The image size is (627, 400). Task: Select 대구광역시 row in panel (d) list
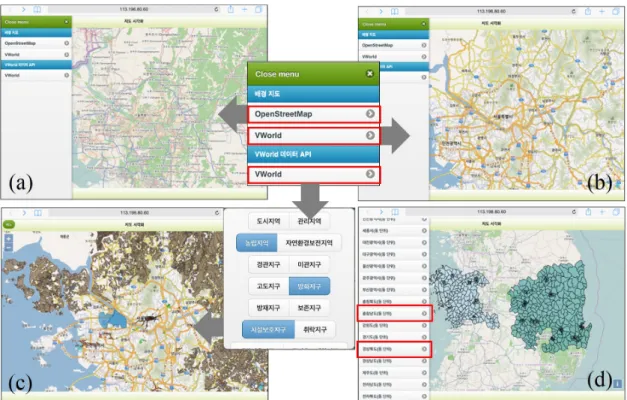pos(393,254)
